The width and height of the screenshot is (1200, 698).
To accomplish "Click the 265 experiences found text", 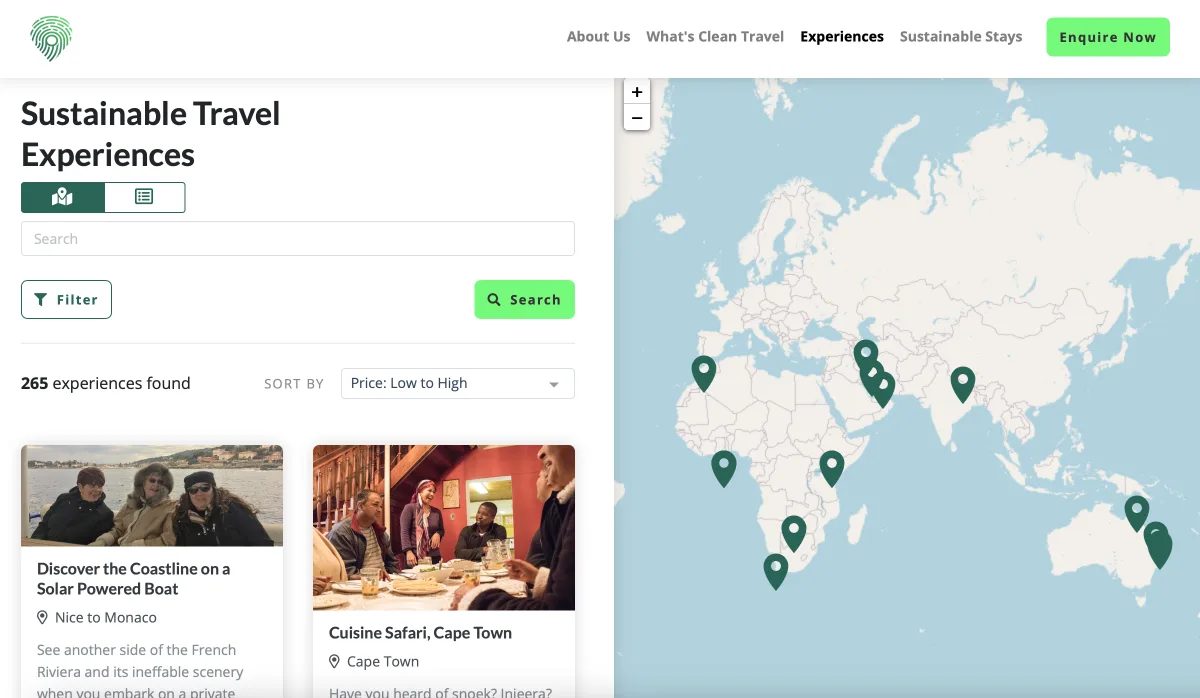I will [105, 383].
